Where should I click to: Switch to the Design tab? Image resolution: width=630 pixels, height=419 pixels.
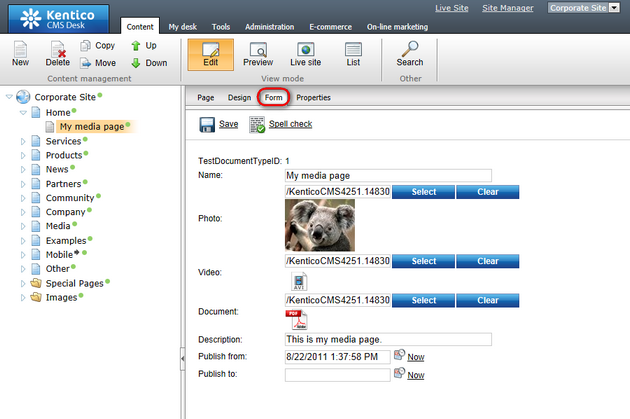pyautogui.click(x=239, y=98)
